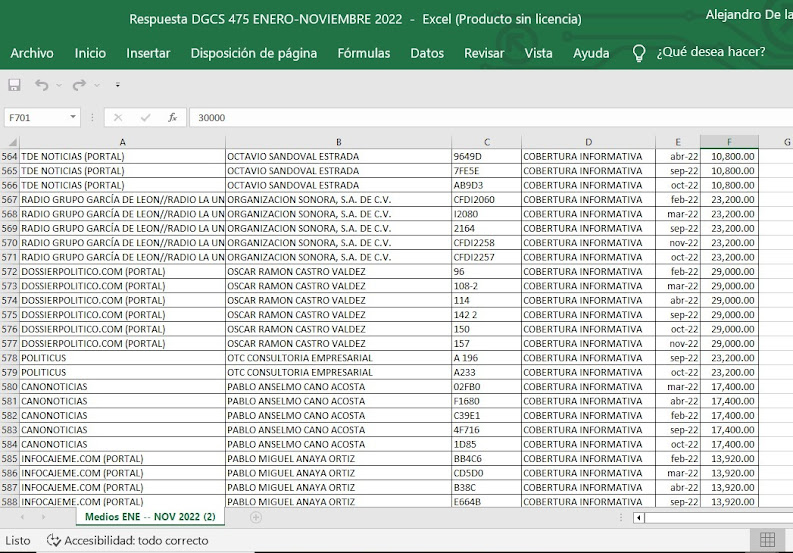This screenshot has height=553, width=793.
Task: Click horizontal scrollbar left arrow
Action: pyautogui.click(x=639, y=518)
